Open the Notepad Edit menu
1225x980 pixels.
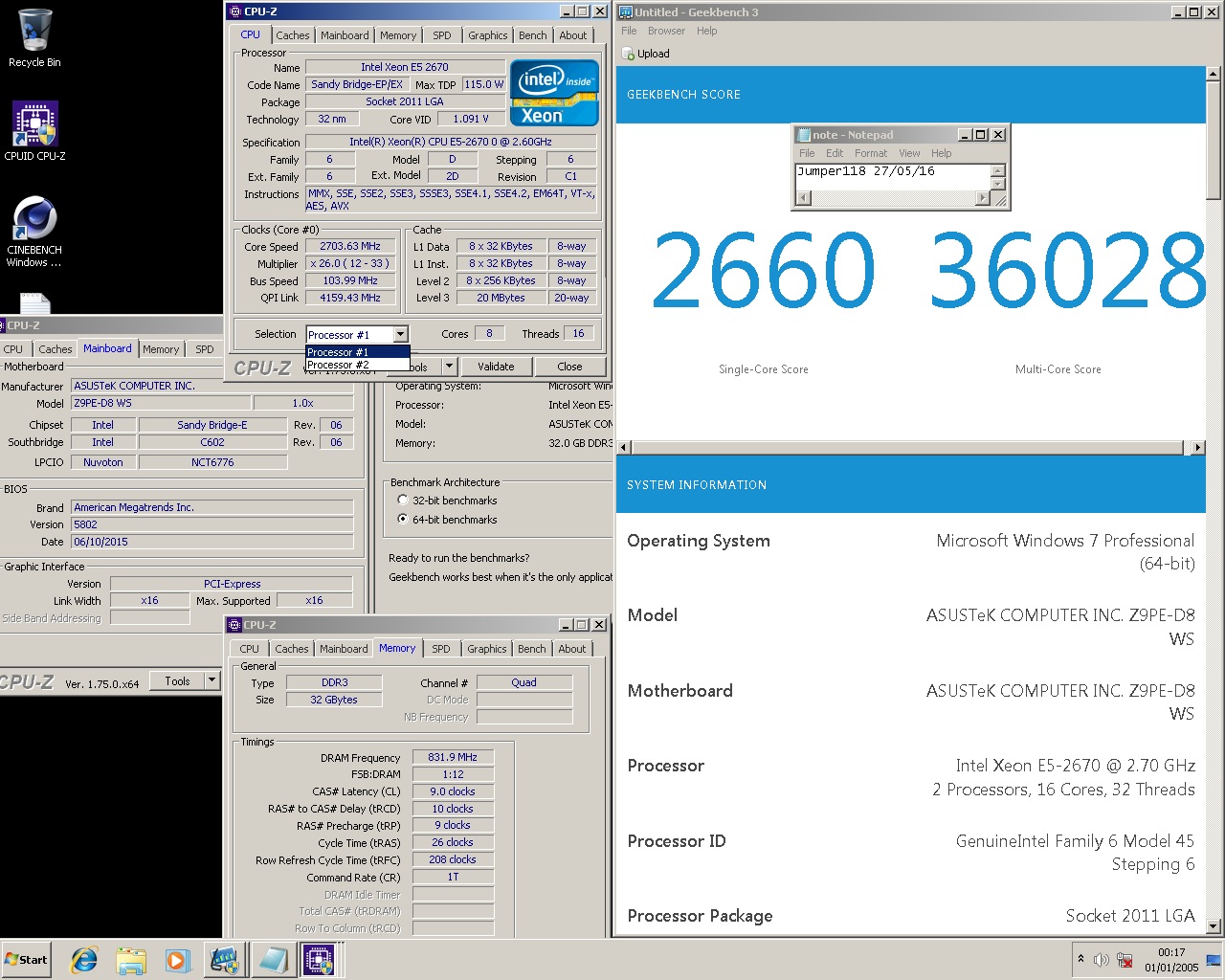coord(835,153)
